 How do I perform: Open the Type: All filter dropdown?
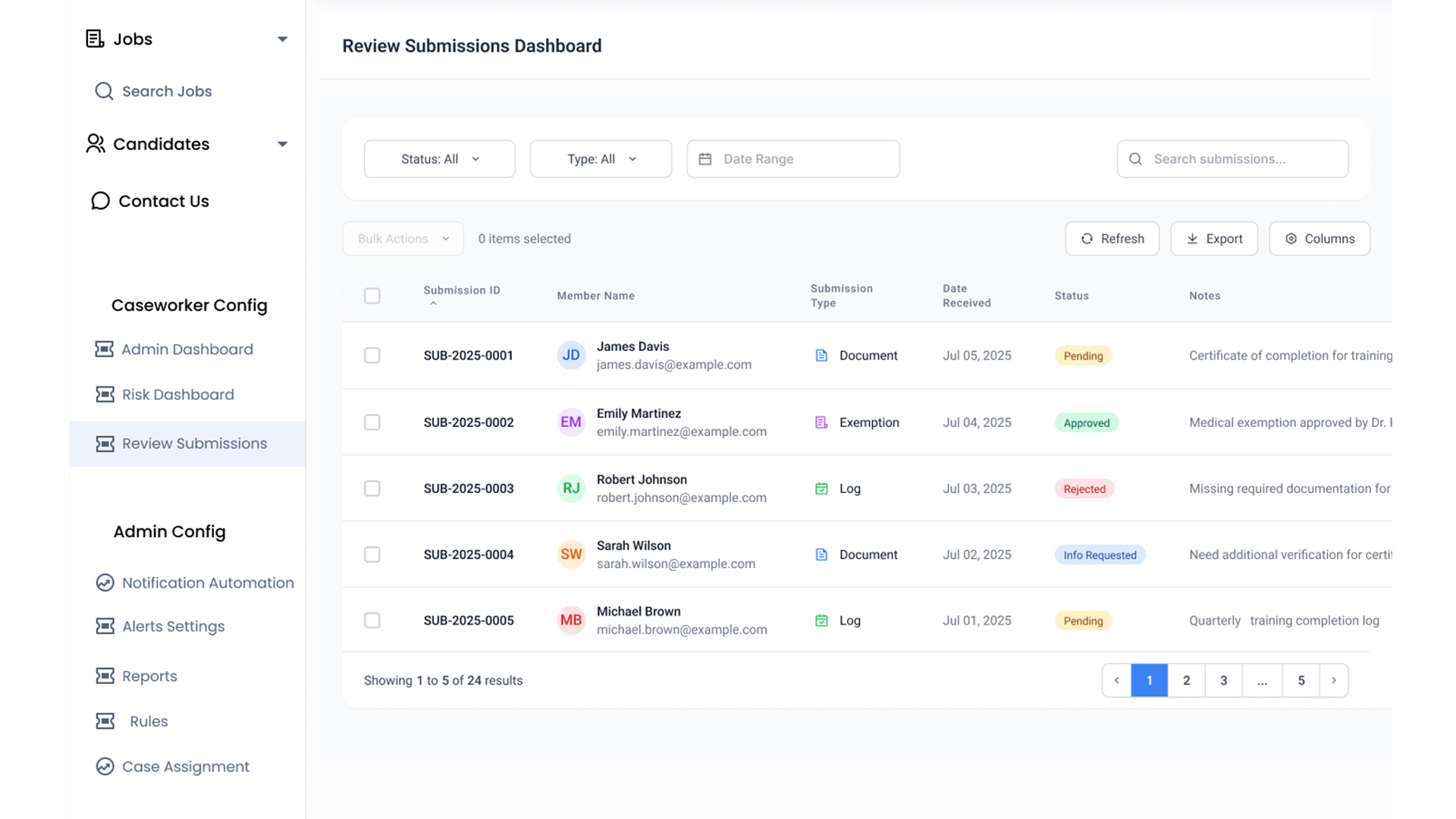601,158
